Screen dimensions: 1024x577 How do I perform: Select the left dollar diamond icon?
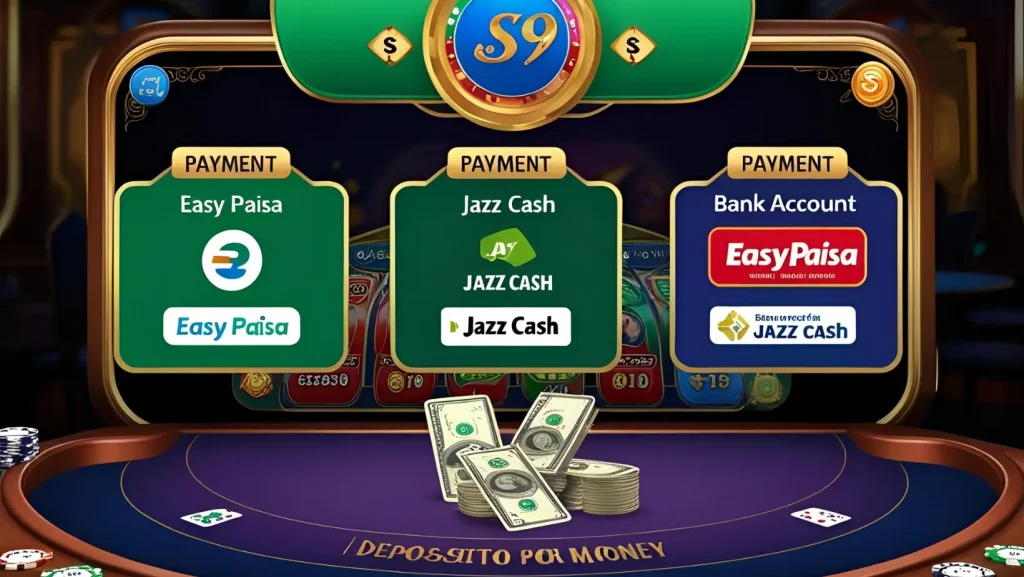390,46
